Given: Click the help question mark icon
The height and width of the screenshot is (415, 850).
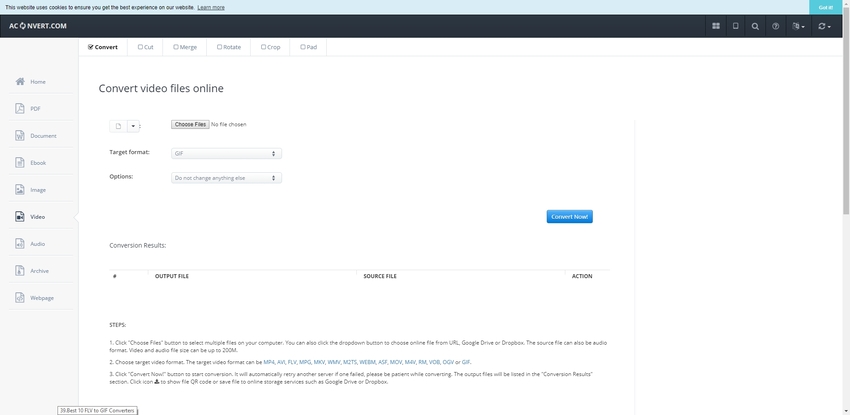Looking at the screenshot, I should (776, 26).
